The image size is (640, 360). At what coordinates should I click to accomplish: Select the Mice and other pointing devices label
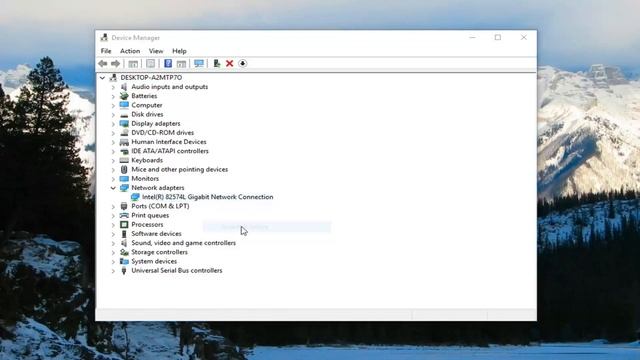coord(180,169)
